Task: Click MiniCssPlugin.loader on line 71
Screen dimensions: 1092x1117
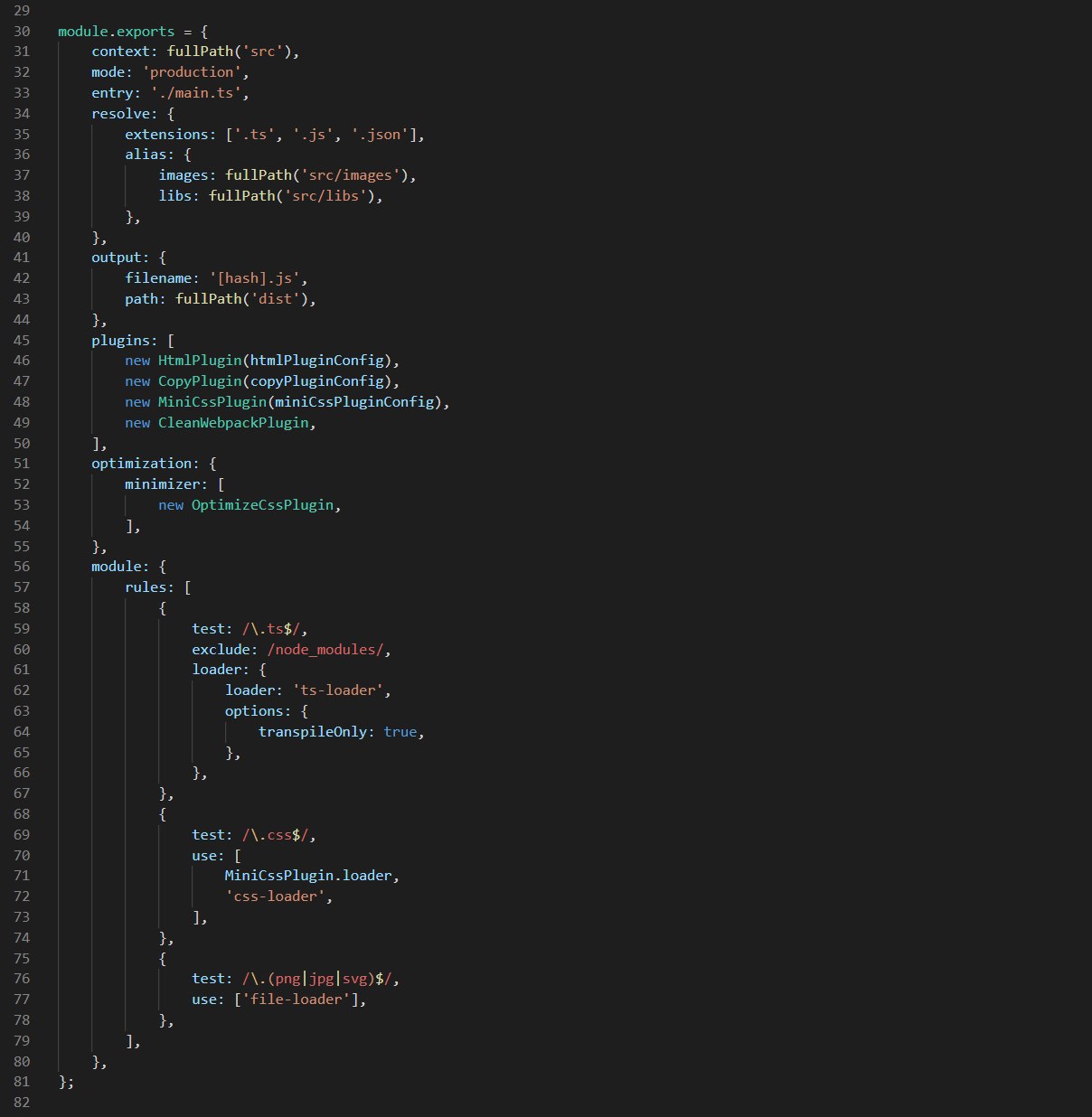Action: 308,876
